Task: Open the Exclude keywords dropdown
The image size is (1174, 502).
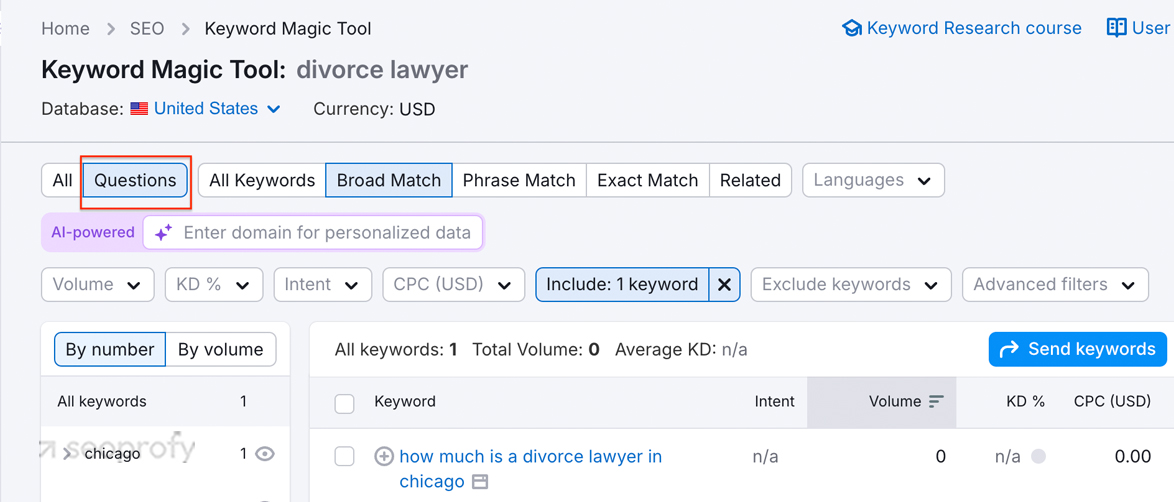Action: [x=851, y=285]
